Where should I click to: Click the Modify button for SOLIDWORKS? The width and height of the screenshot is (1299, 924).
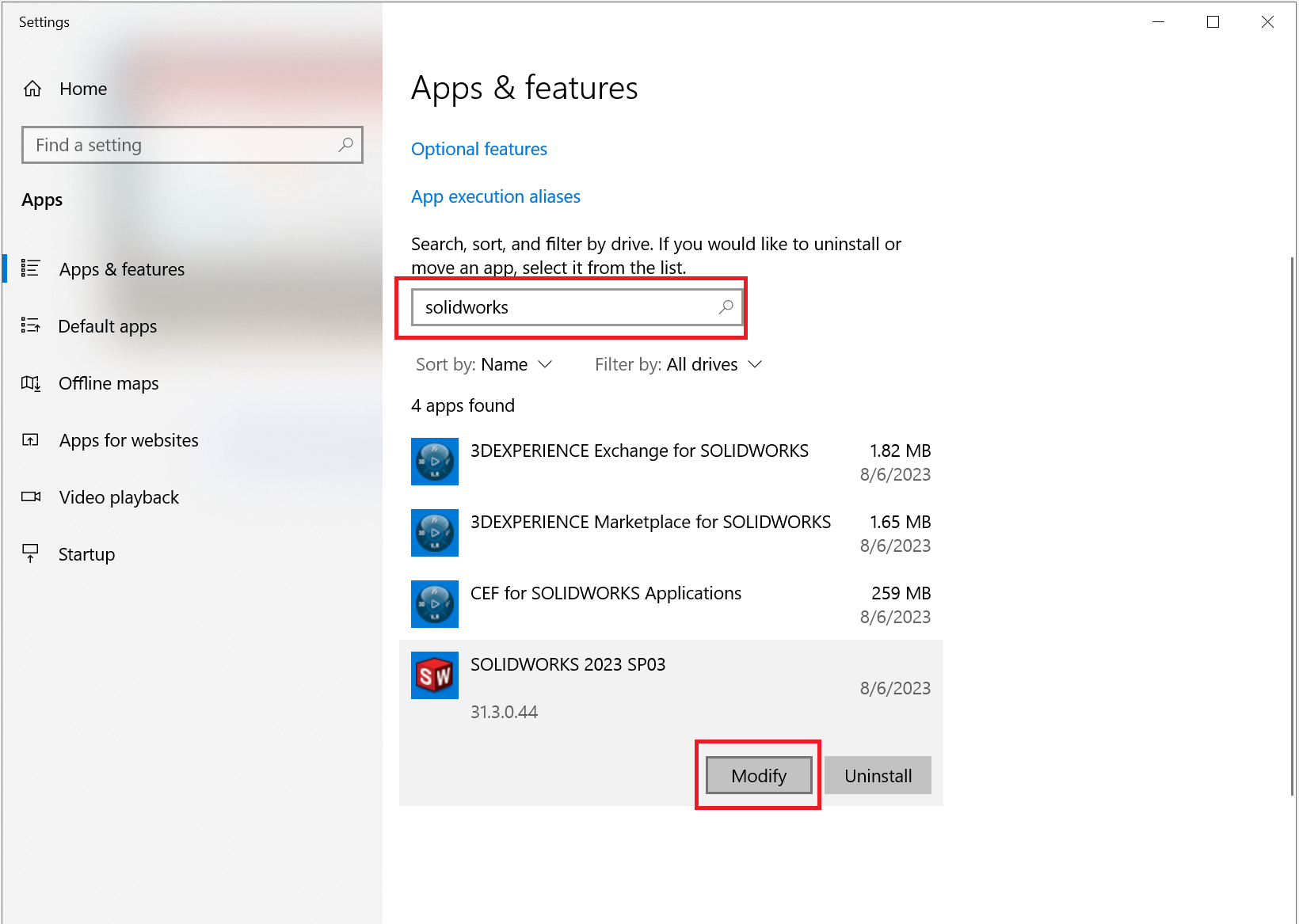pyautogui.click(x=759, y=775)
